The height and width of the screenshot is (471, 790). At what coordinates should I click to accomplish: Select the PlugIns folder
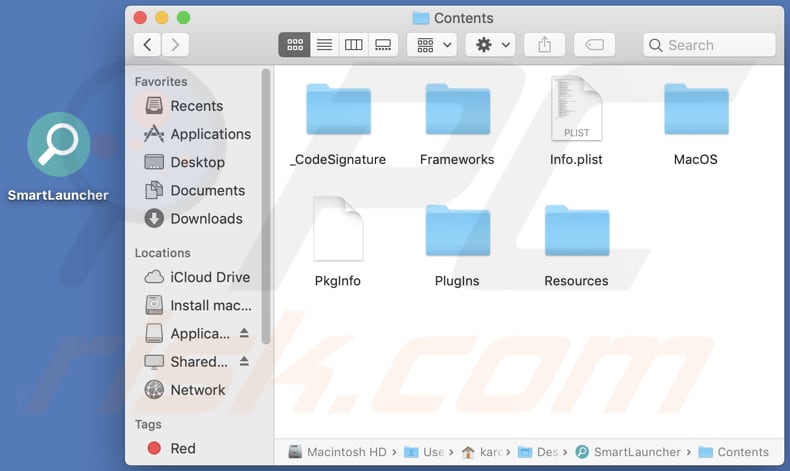pos(457,246)
